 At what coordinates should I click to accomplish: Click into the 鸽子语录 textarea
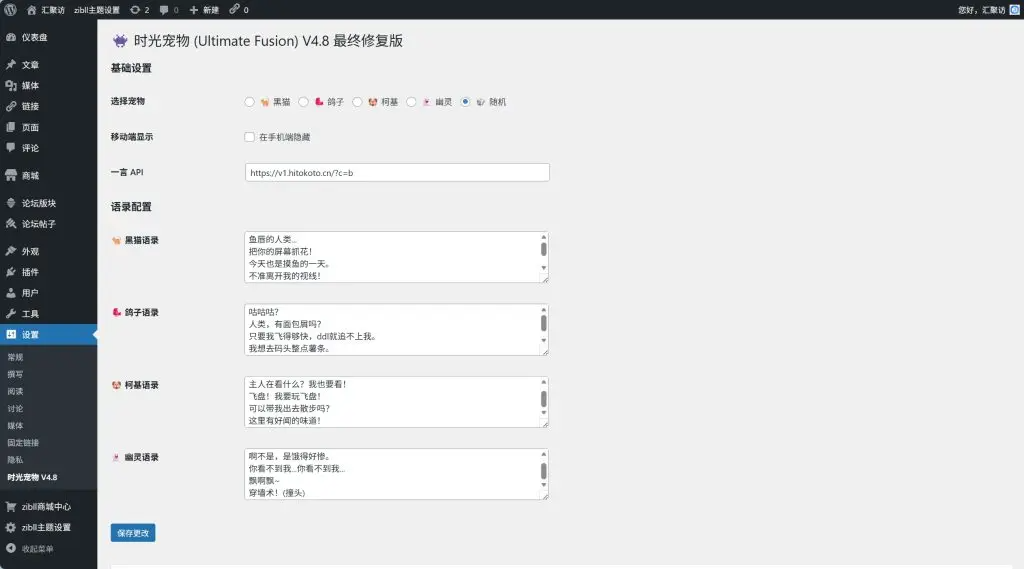click(x=396, y=329)
